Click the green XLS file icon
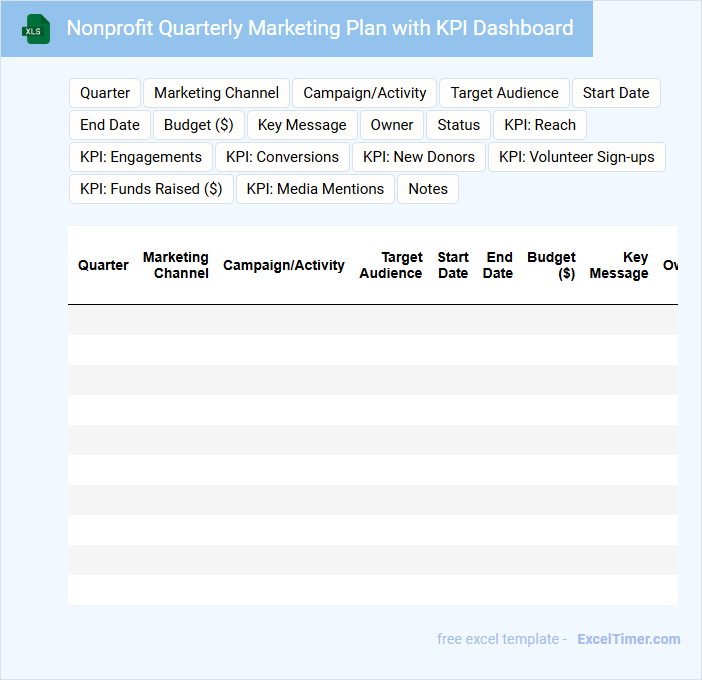The image size is (702, 680). point(36,29)
